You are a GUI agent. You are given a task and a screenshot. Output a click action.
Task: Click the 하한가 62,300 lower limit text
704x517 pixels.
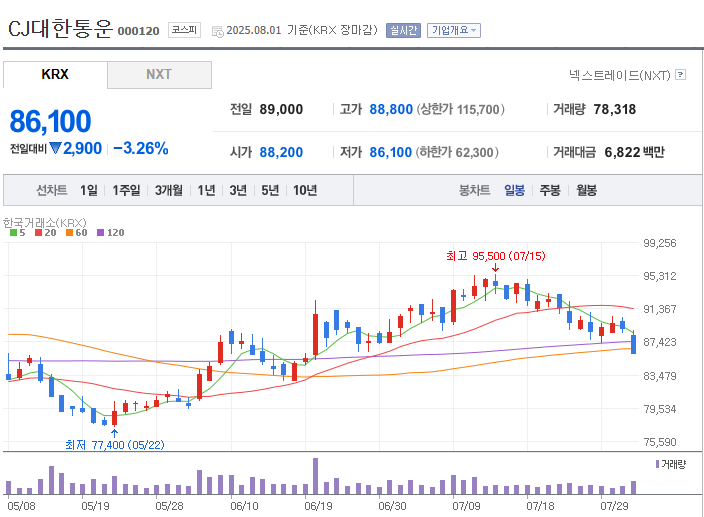pos(457,153)
